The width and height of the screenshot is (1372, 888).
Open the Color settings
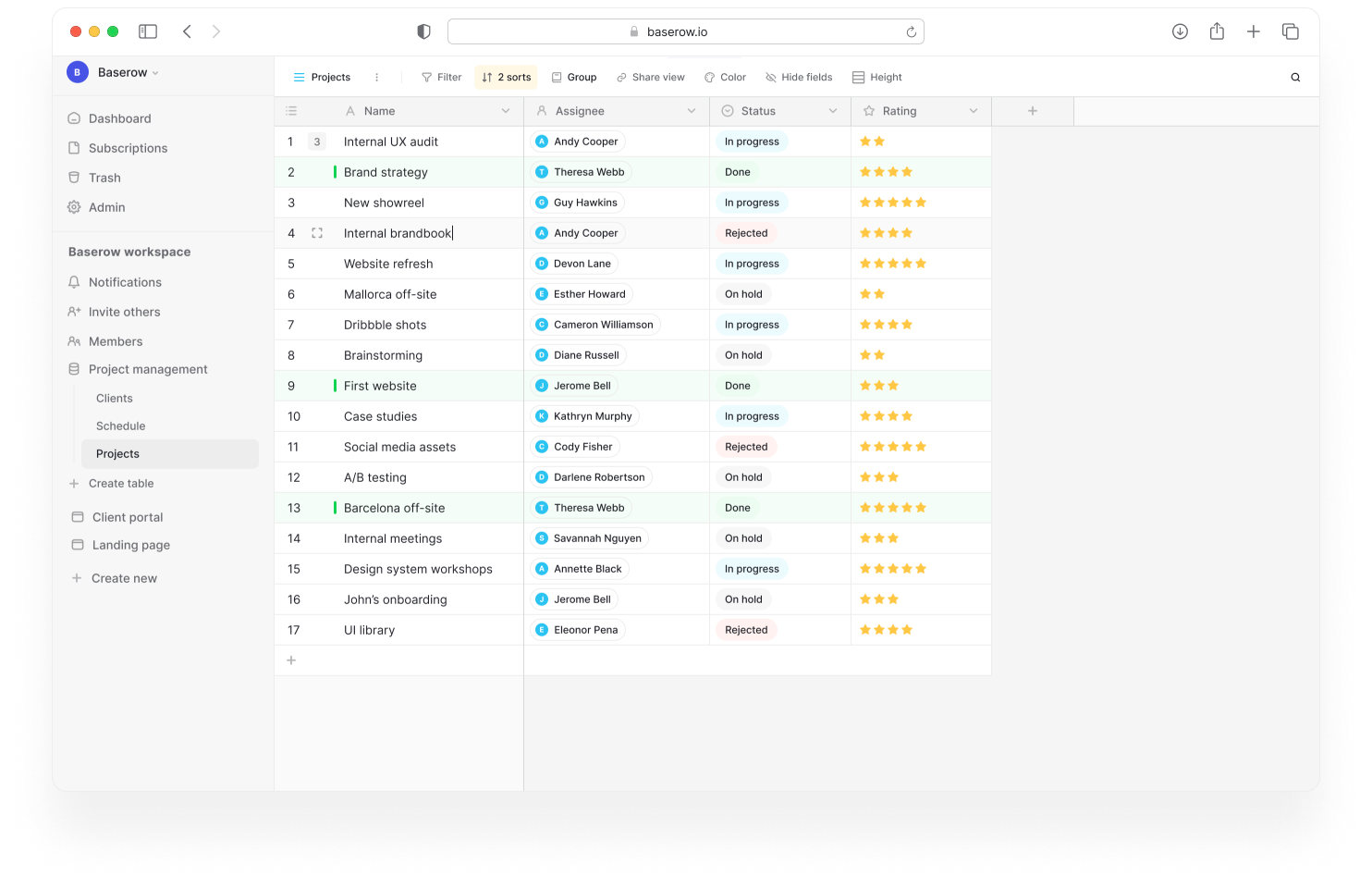pyautogui.click(x=725, y=77)
